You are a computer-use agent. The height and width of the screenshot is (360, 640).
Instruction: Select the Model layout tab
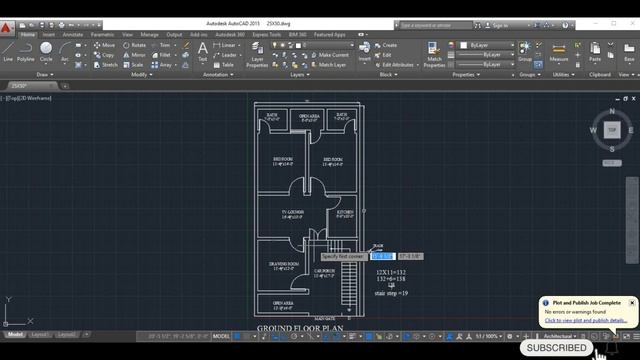tap(15, 335)
